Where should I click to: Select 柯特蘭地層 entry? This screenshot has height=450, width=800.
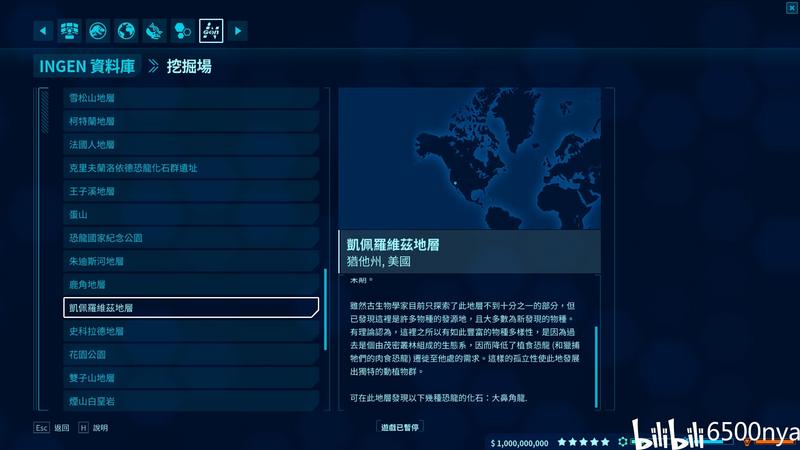coord(191,121)
